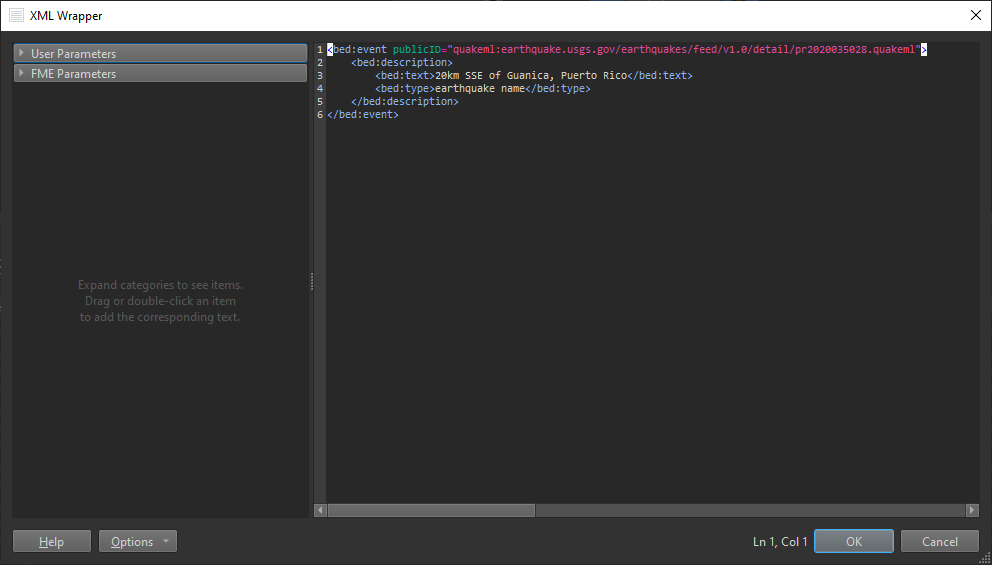Expand the User Parameters category

point(160,54)
